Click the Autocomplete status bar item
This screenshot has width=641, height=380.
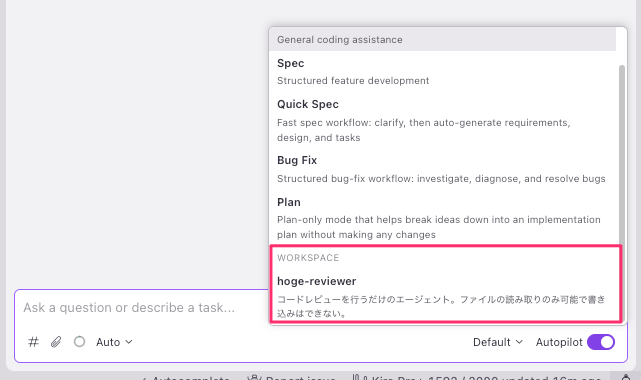[x=186, y=378]
